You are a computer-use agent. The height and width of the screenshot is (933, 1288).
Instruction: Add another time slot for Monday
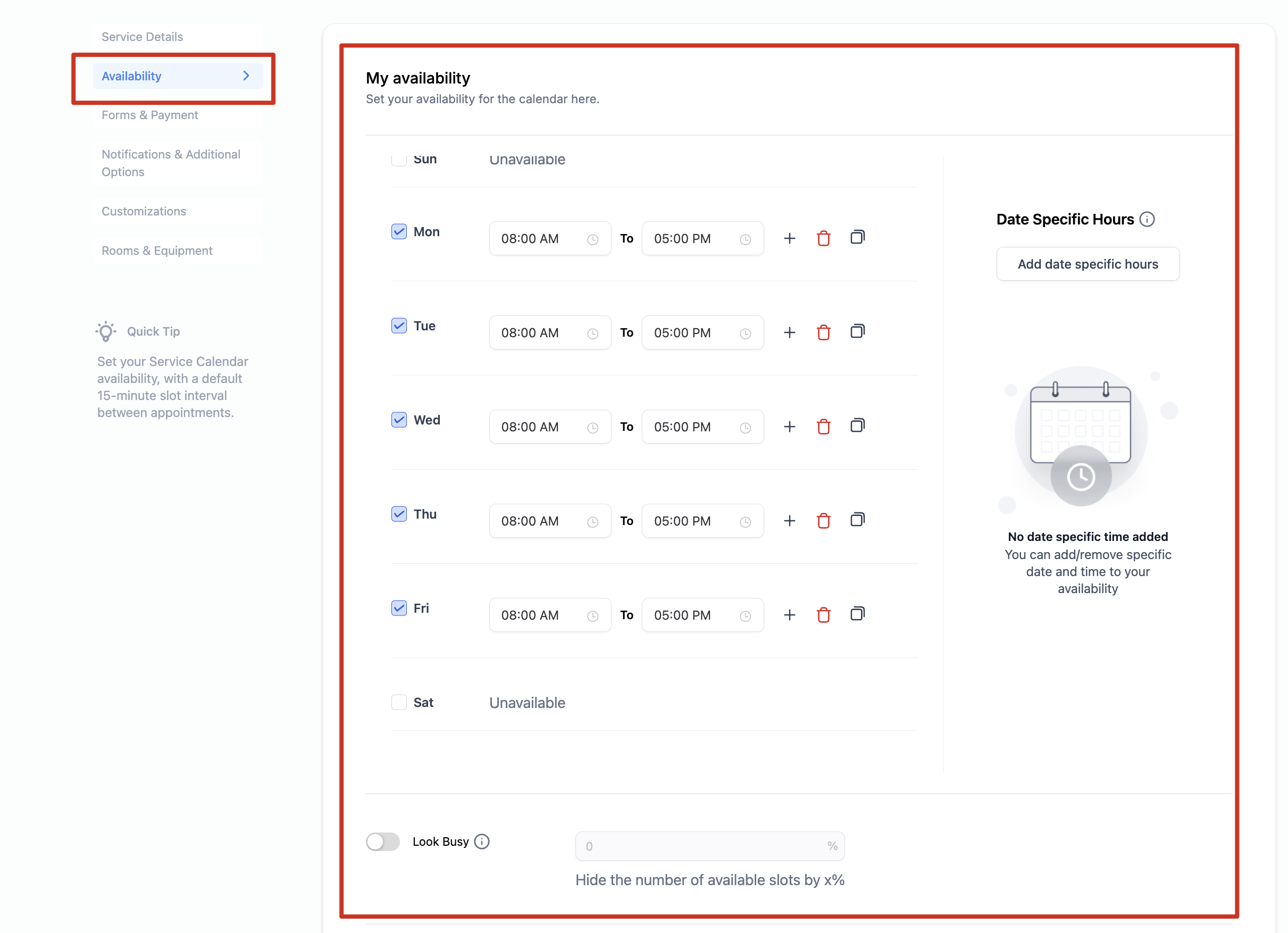click(x=789, y=239)
